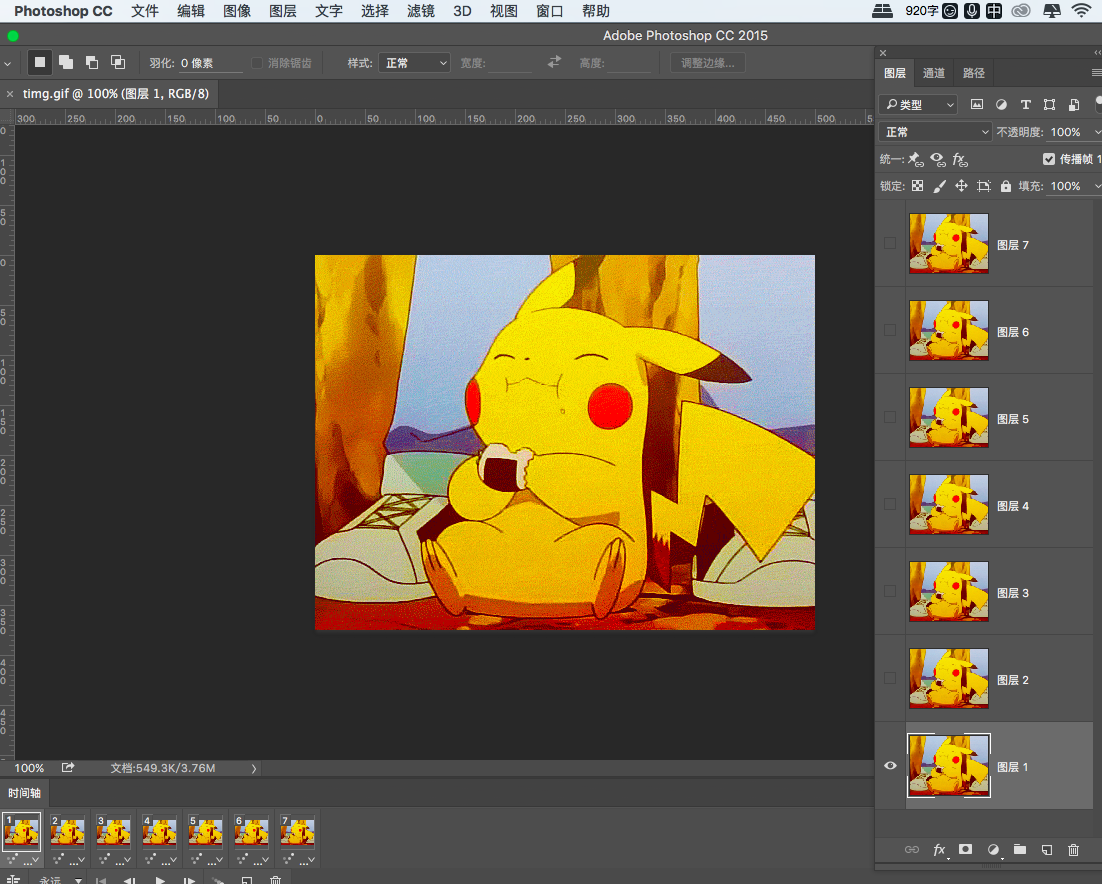Hide layer 图层 1 with eye icon
Viewport: 1102px width, 884px height.
coord(890,766)
